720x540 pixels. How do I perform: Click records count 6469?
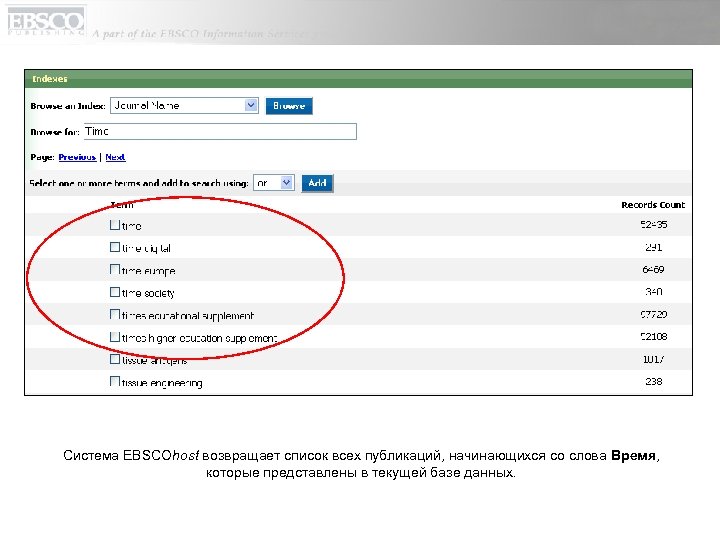point(653,270)
